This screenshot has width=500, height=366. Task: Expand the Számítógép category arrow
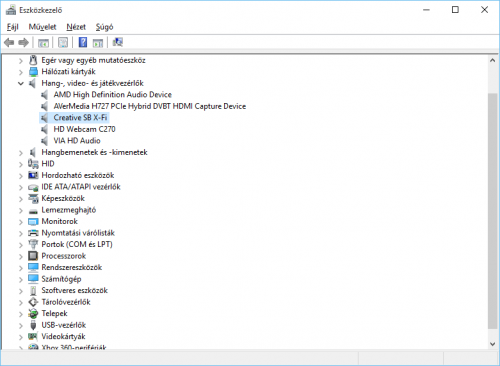[x=21, y=279]
